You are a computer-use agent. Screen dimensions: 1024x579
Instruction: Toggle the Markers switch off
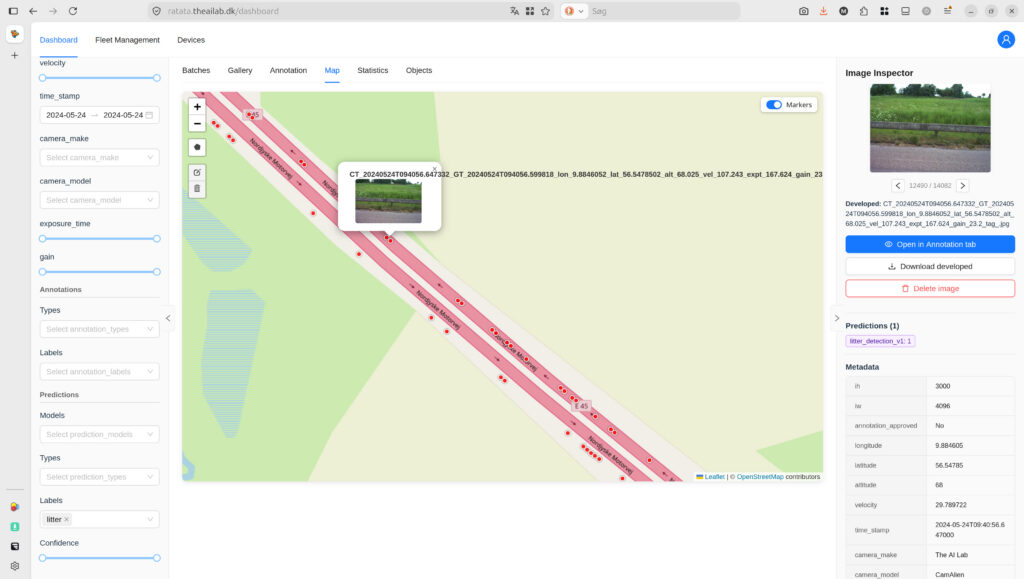coord(774,104)
